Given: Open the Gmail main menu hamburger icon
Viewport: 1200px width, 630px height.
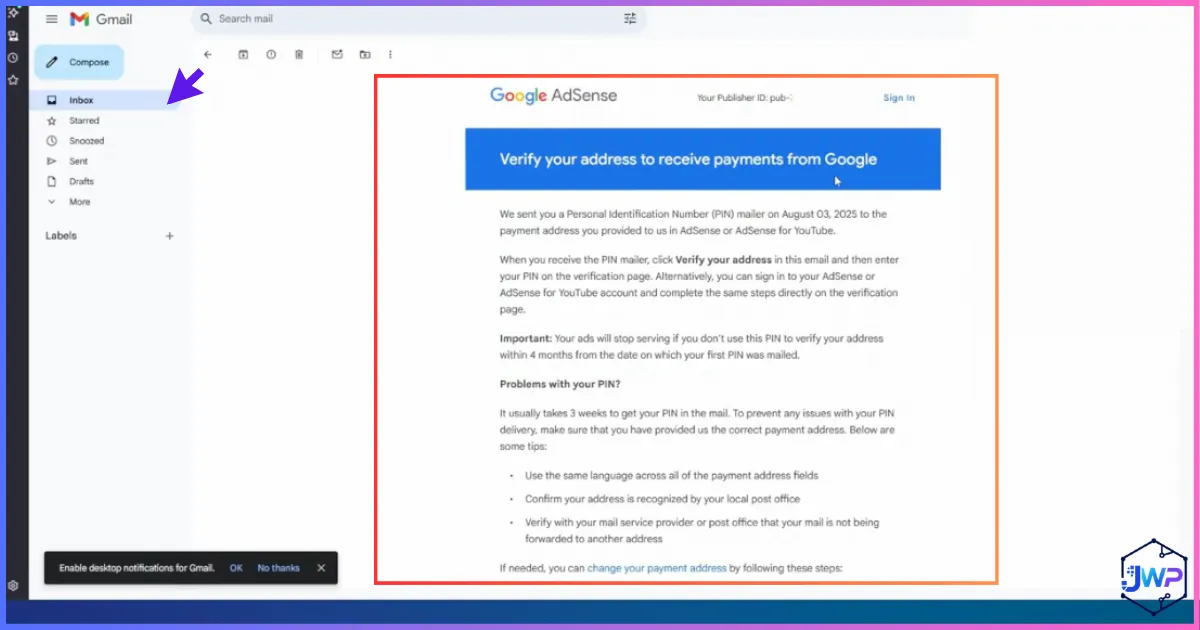Looking at the screenshot, I should [51, 19].
